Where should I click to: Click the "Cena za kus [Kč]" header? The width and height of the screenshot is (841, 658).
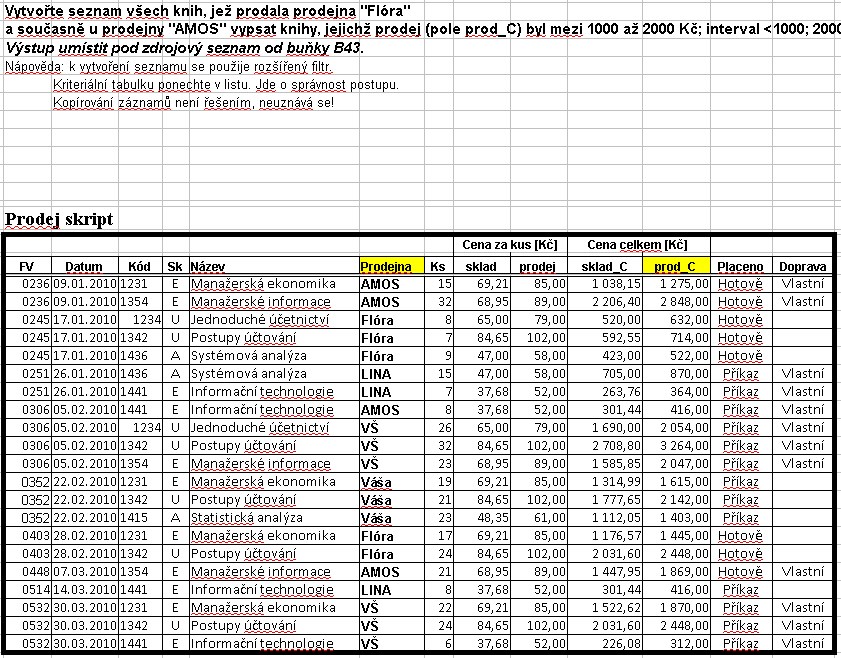coord(510,245)
